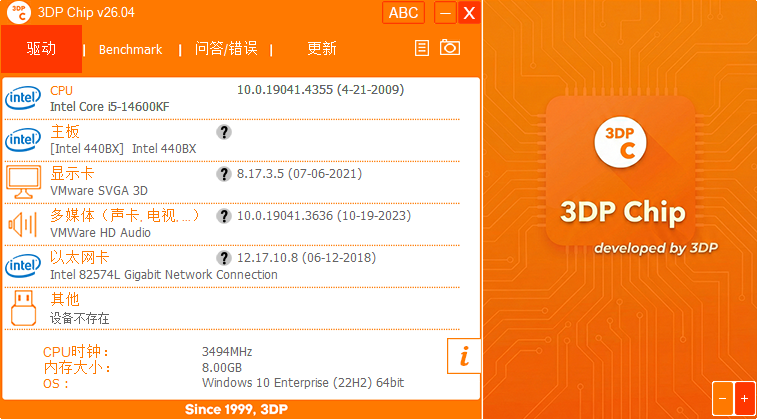Open the 其他 devices link
The width and height of the screenshot is (757, 419).
tap(65, 299)
